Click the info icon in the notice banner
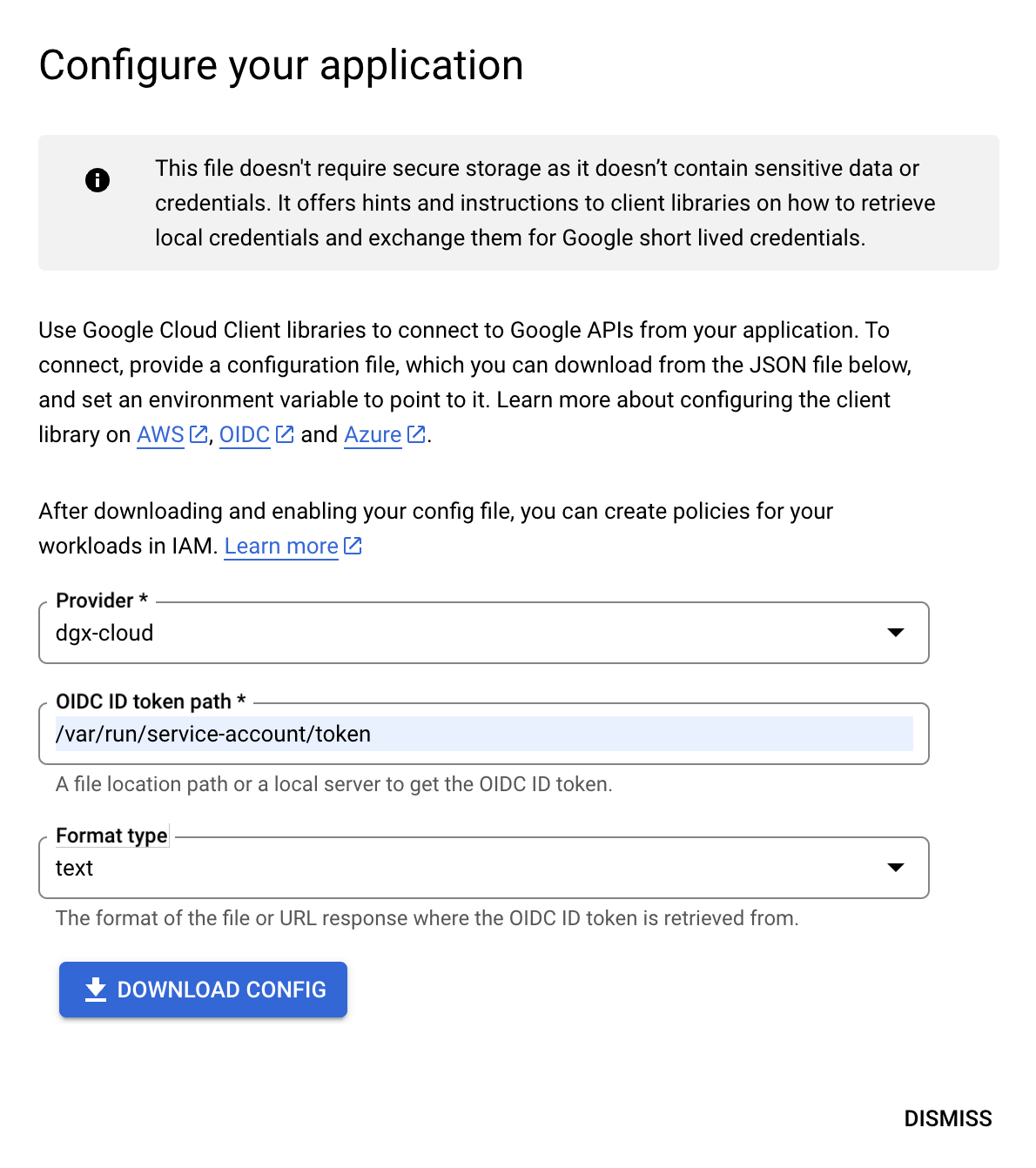The width and height of the screenshot is (1036, 1168). pyautogui.click(x=98, y=180)
